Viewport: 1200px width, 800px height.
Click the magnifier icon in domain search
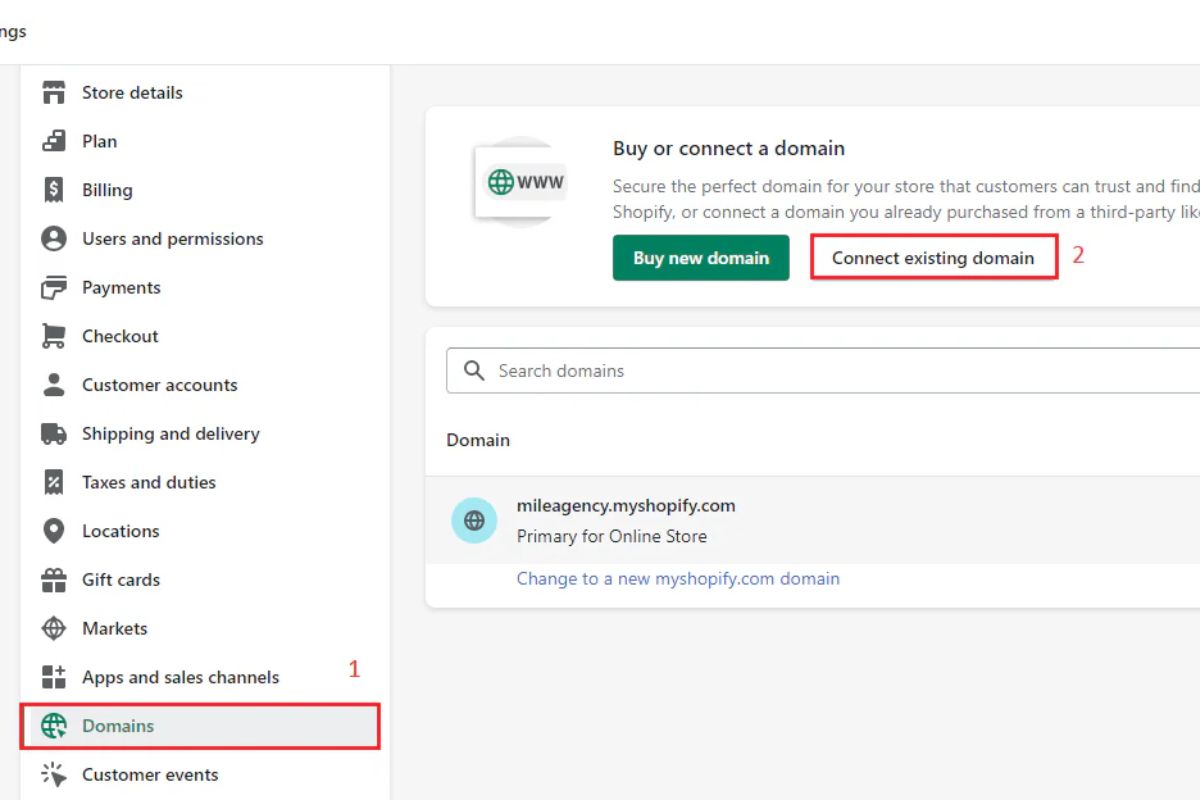coord(474,371)
